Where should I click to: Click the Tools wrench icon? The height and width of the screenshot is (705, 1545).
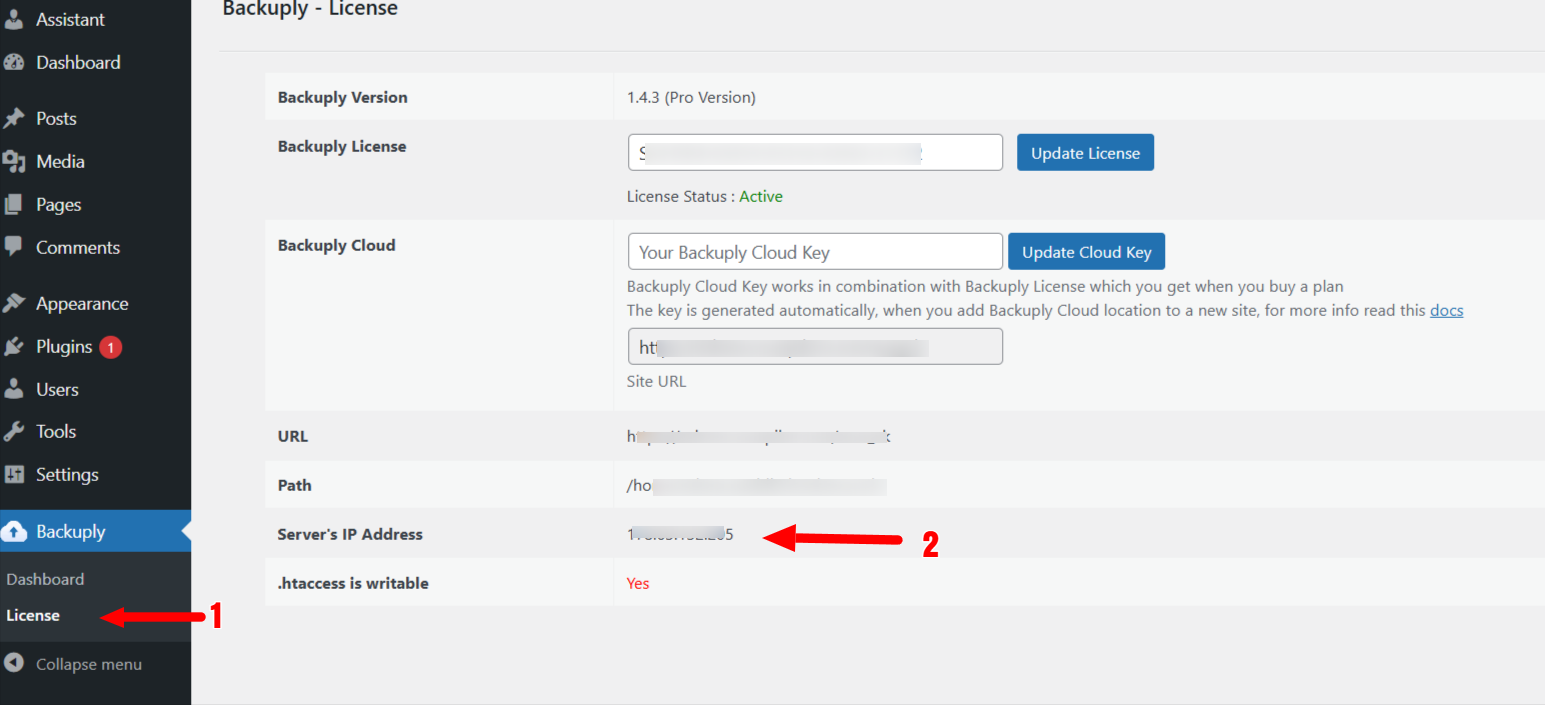point(14,432)
